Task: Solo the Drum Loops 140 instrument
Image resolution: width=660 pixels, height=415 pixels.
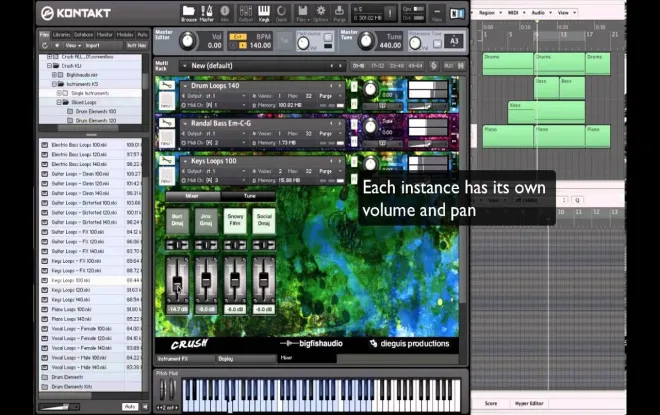Action: coord(354,87)
